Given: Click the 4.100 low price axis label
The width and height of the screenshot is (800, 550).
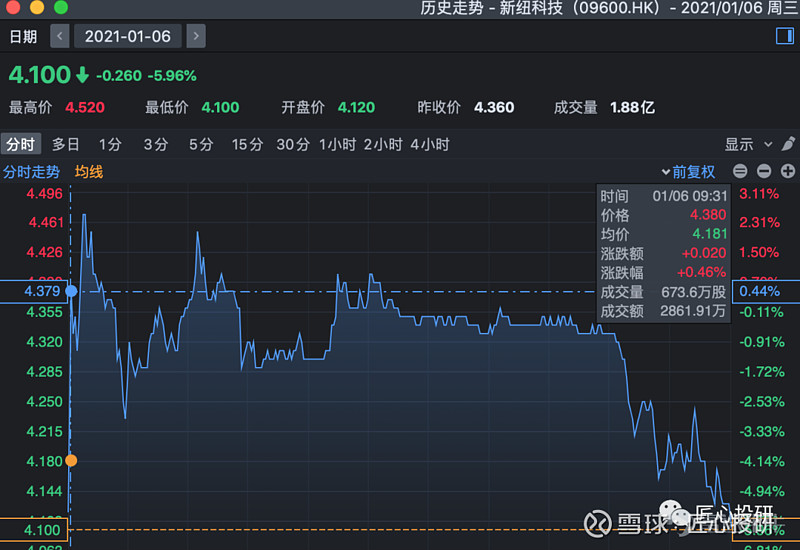Looking at the screenshot, I should point(34,530).
